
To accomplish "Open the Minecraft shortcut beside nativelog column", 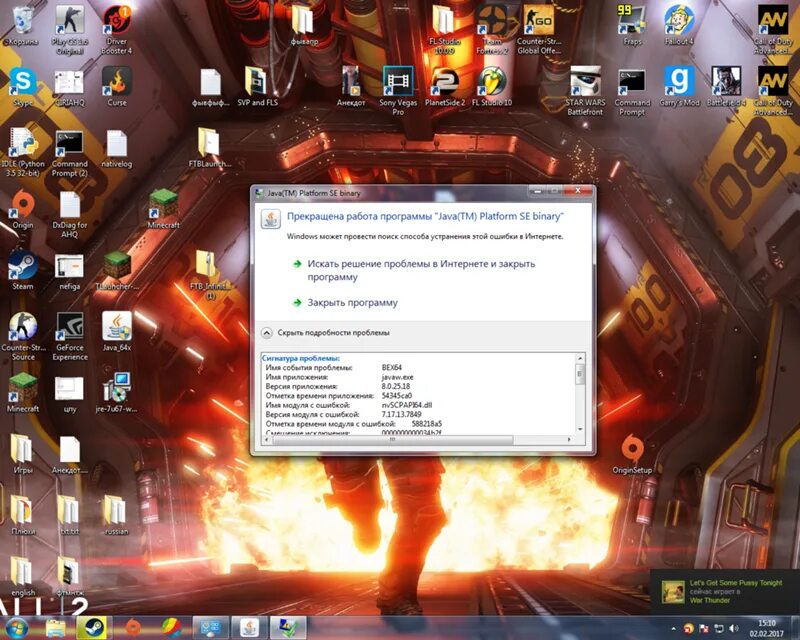I will pyautogui.click(x=163, y=209).
